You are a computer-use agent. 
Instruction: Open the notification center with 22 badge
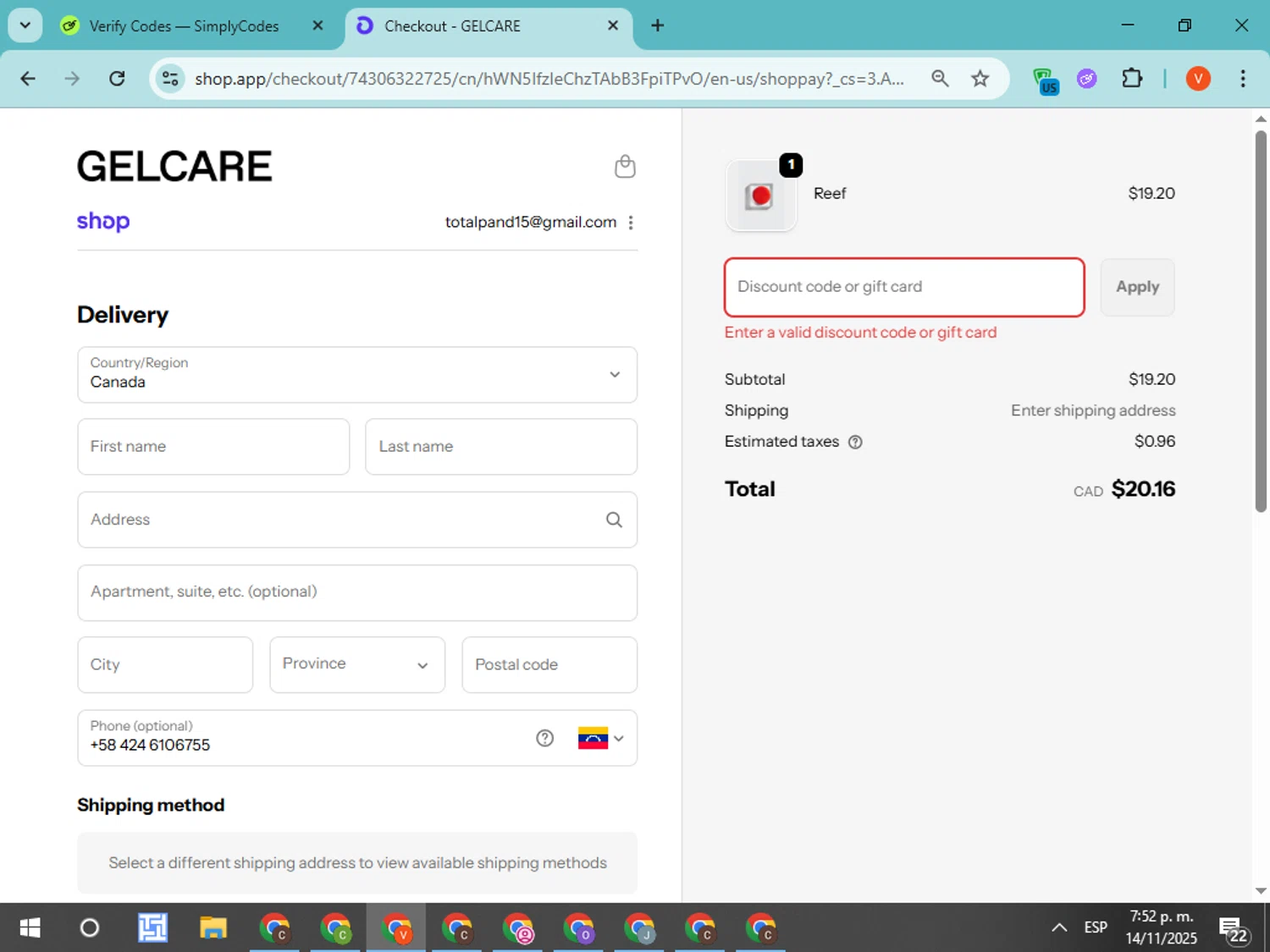(x=1234, y=929)
